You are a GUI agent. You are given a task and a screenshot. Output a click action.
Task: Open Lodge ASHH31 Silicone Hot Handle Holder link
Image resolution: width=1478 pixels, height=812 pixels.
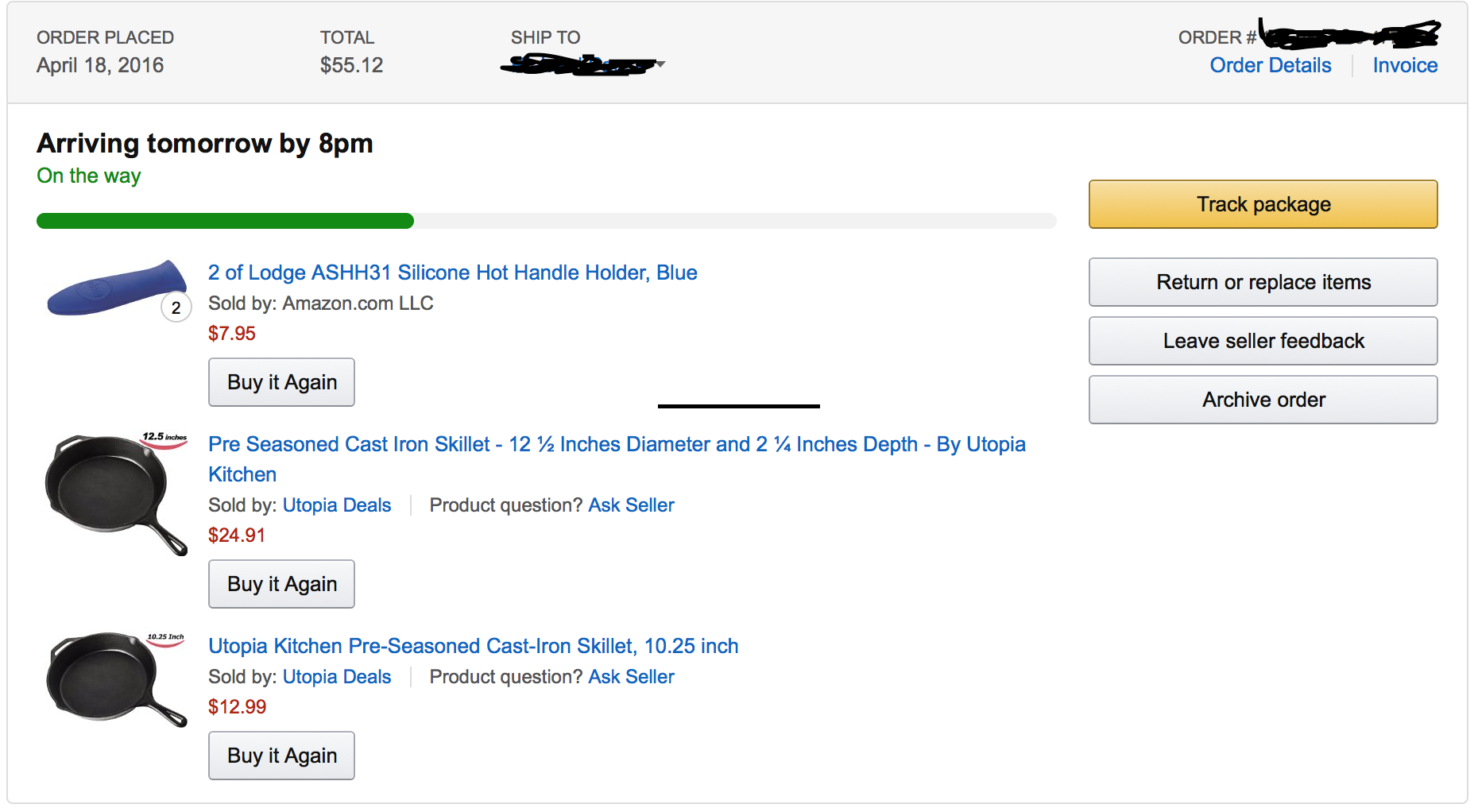click(452, 273)
